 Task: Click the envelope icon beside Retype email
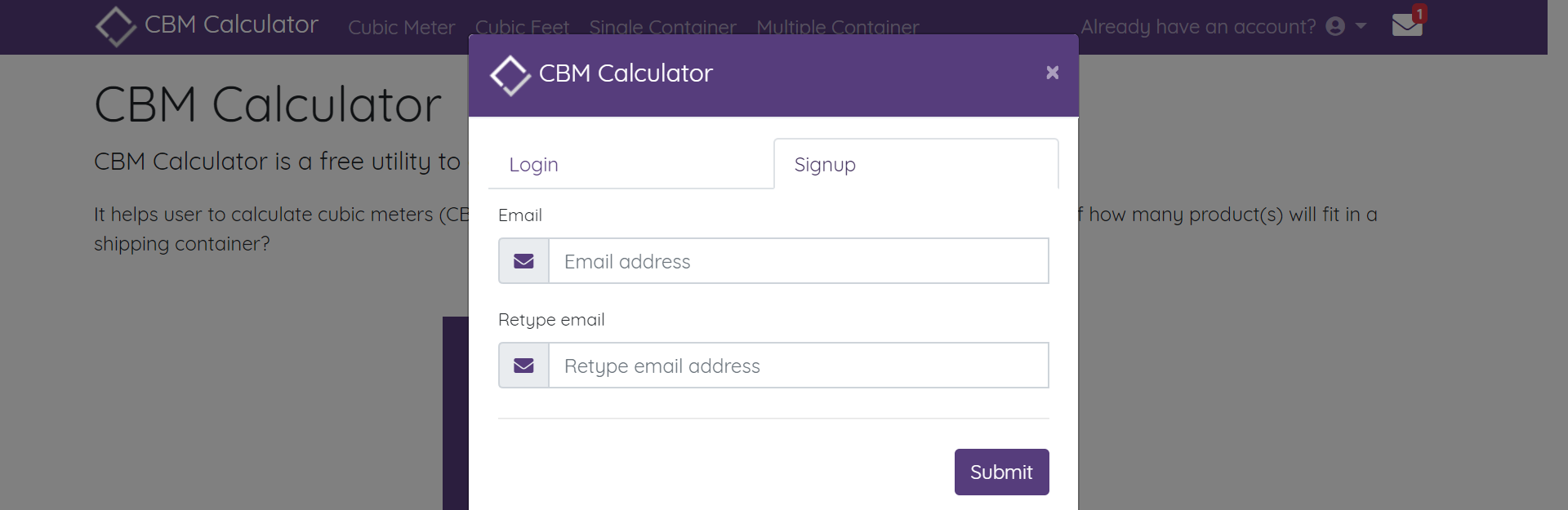pyautogui.click(x=523, y=366)
